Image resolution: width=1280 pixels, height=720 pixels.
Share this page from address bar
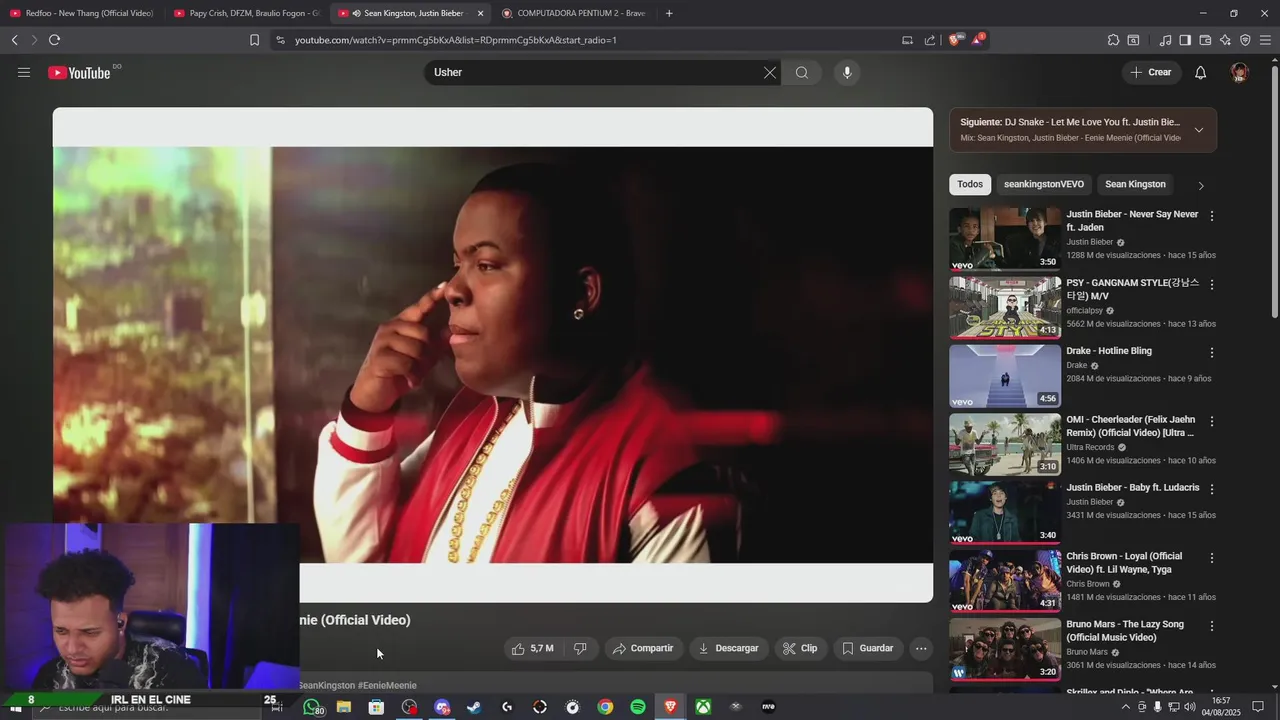pyautogui.click(x=930, y=40)
